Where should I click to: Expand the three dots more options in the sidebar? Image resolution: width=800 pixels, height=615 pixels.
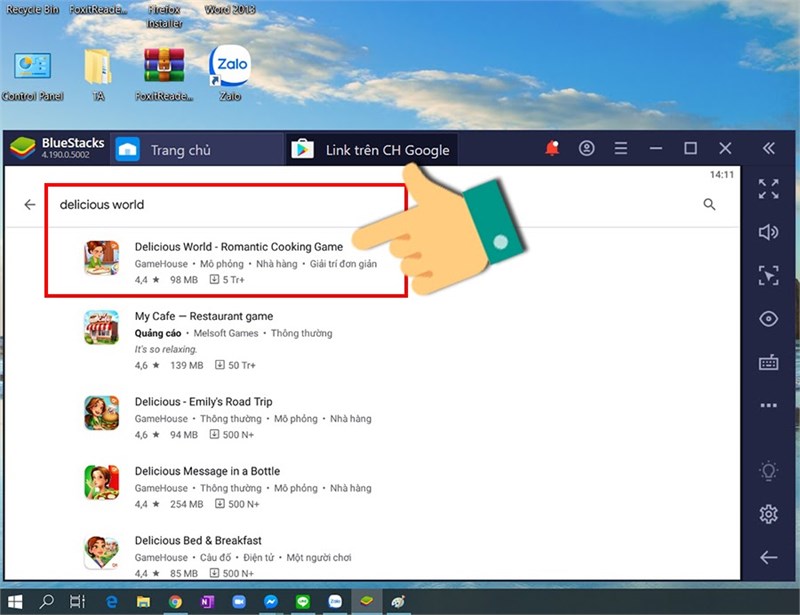(x=768, y=406)
